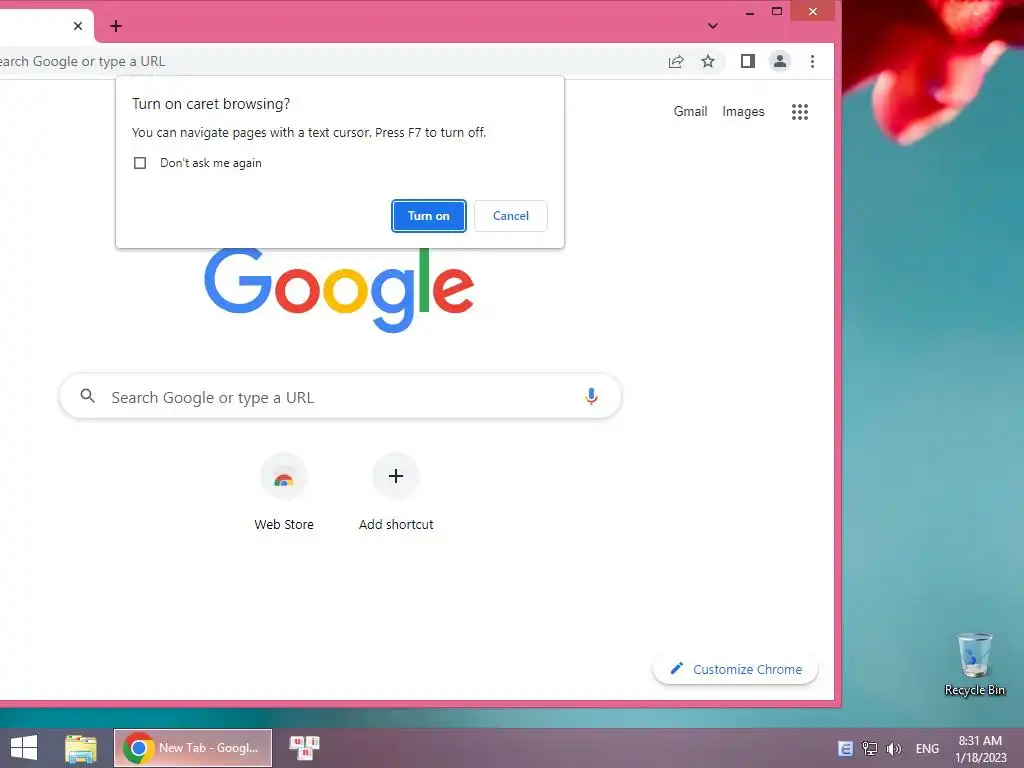Click the Recycle Bin desktop icon
This screenshot has height=768, width=1024.
[974, 664]
